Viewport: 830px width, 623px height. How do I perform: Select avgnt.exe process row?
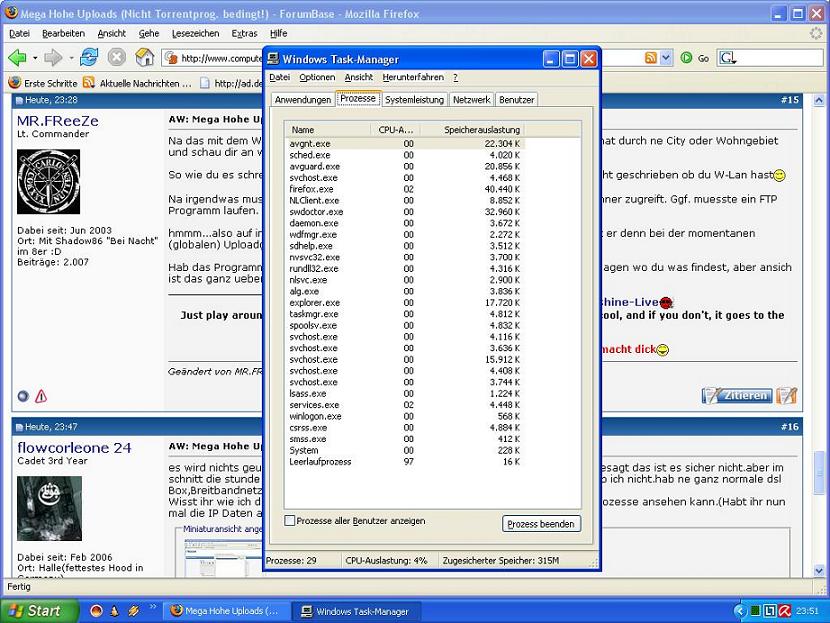(x=405, y=143)
